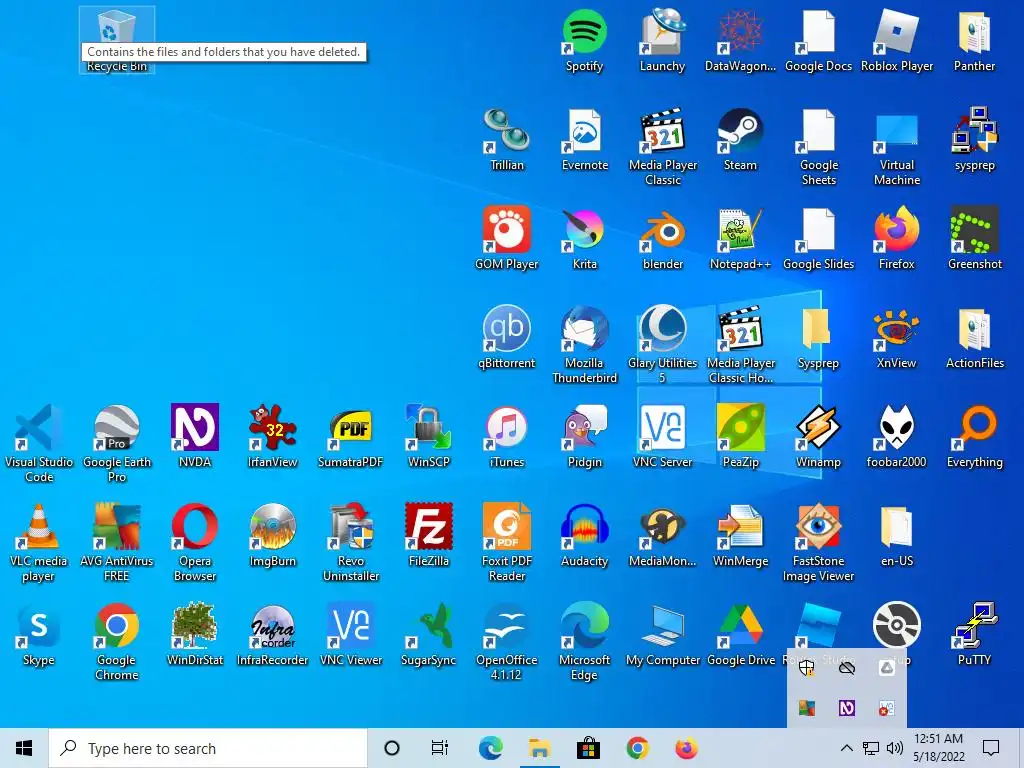The image size is (1024, 768).
Task: Select the qBittorrent shortcut
Action: 507,338
